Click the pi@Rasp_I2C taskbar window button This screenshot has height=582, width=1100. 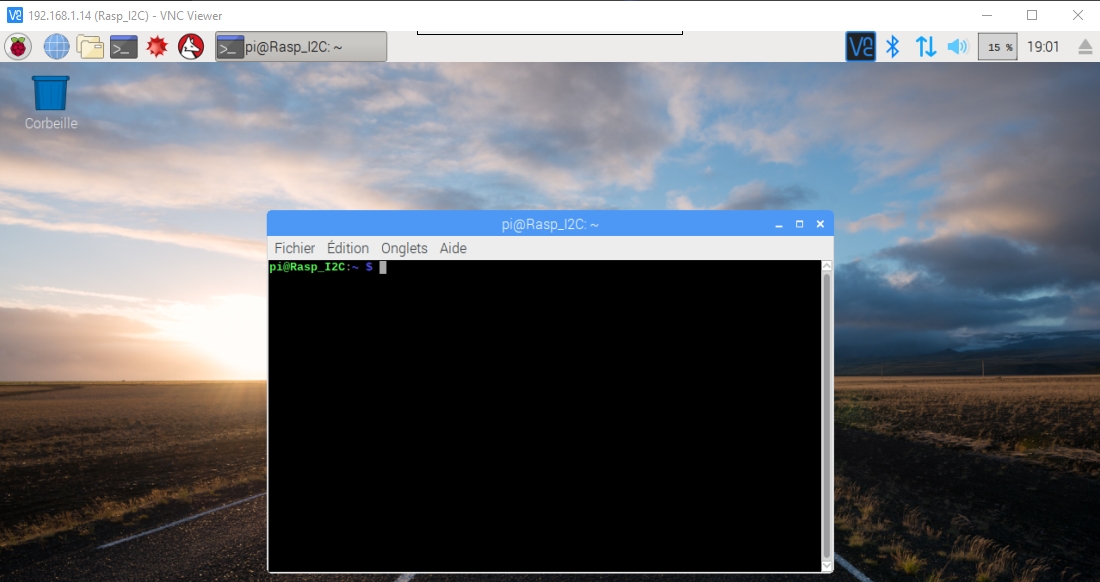301,46
